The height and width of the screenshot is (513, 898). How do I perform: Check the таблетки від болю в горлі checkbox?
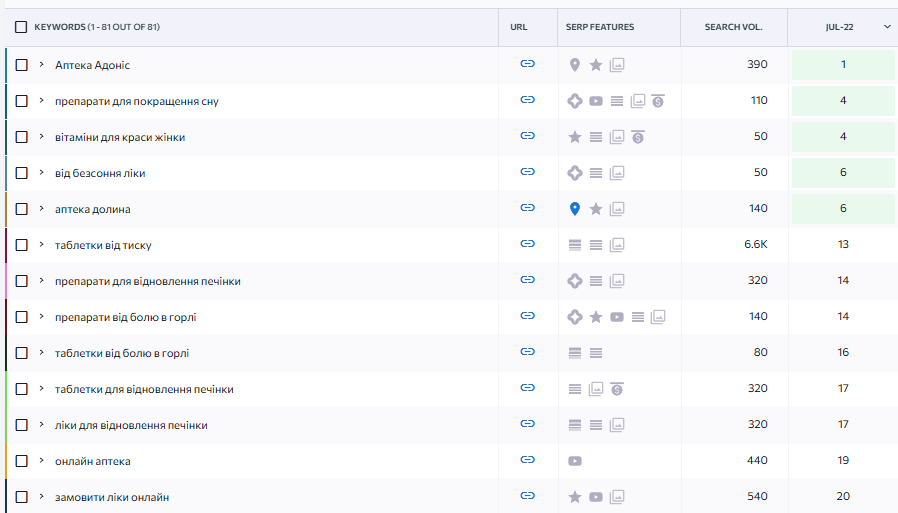[x=21, y=353]
